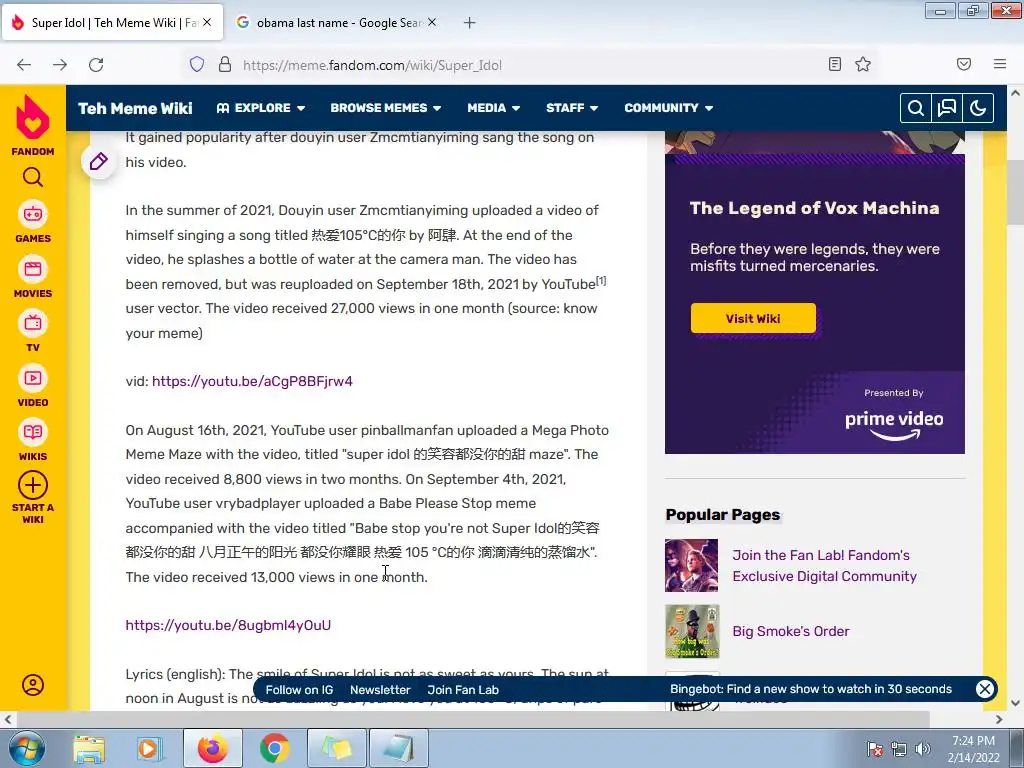
Task: Open the wiki search magnifier icon
Action: click(916, 108)
